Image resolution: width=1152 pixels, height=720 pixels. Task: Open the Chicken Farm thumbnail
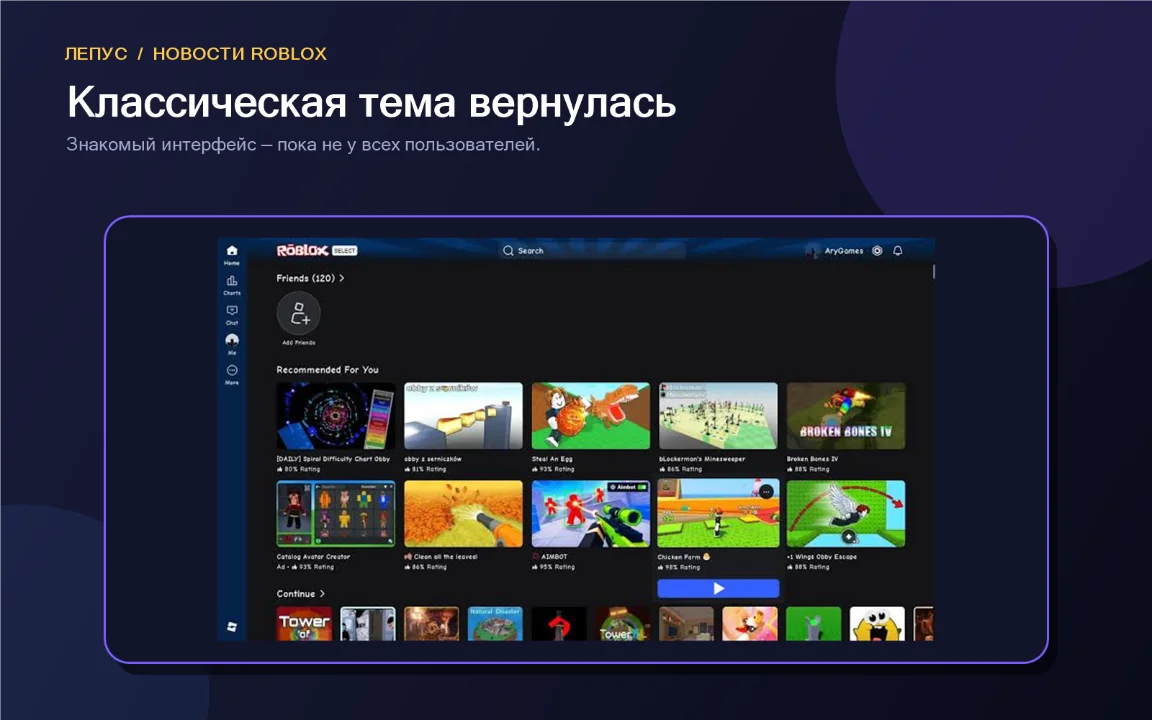click(x=719, y=514)
